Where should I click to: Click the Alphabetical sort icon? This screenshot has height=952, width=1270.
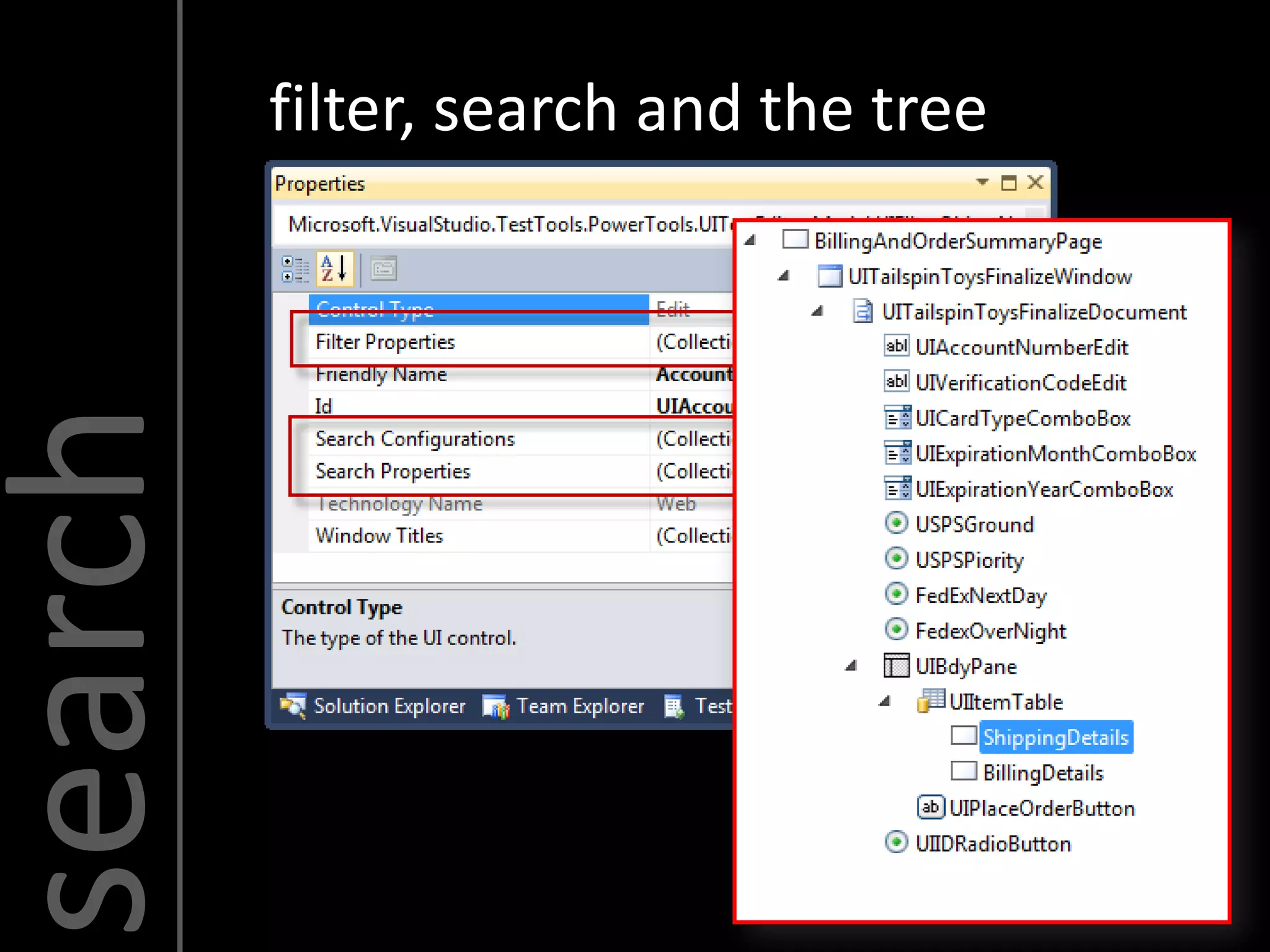coord(334,269)
